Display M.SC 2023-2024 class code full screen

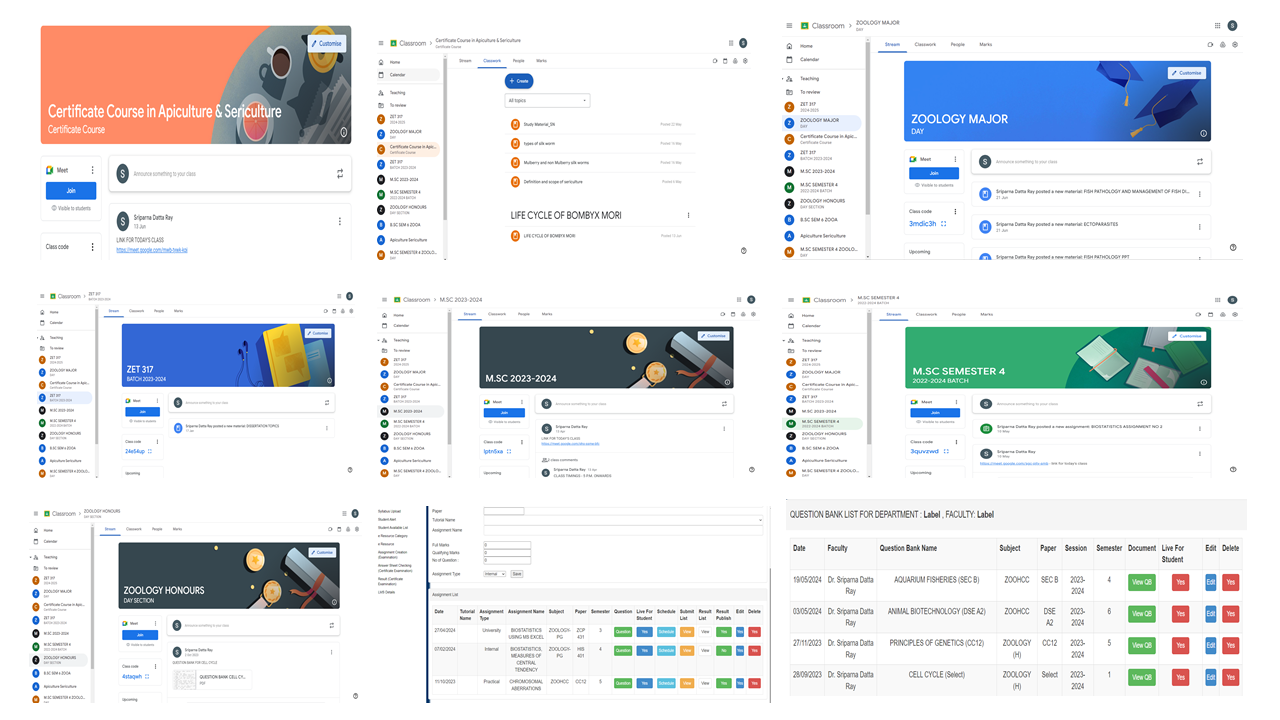point(509,451)
